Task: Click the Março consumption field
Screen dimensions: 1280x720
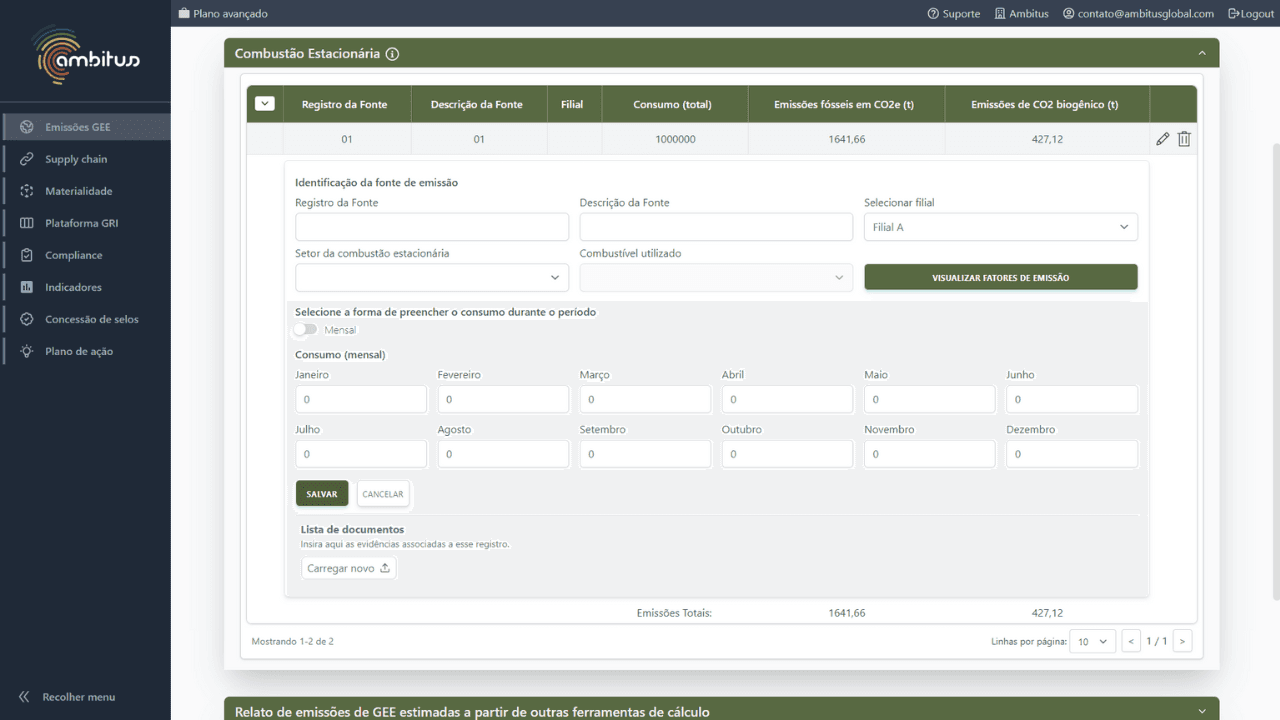Action: [x=645, y=399]
